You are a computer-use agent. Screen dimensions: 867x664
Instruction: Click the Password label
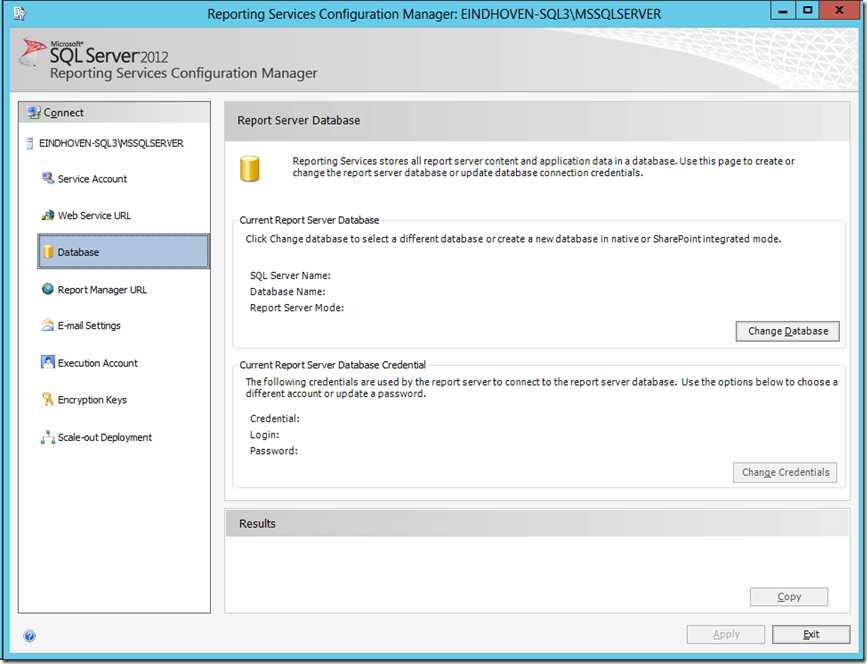coord(274,451)
